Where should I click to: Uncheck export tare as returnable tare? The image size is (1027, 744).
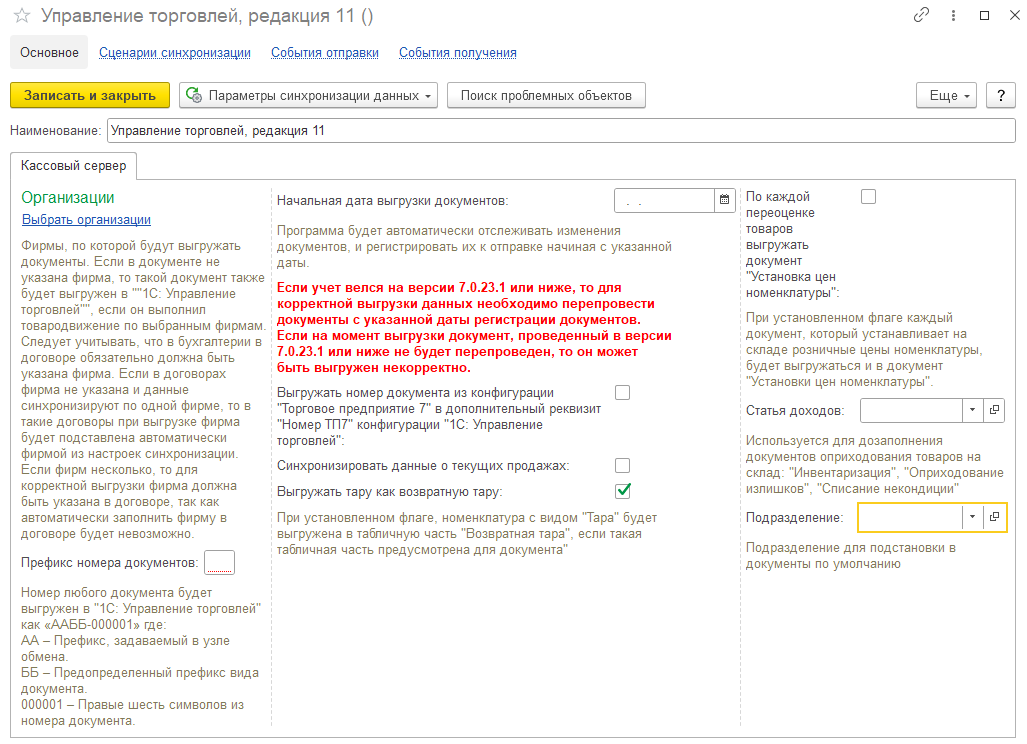coord(623,490)
